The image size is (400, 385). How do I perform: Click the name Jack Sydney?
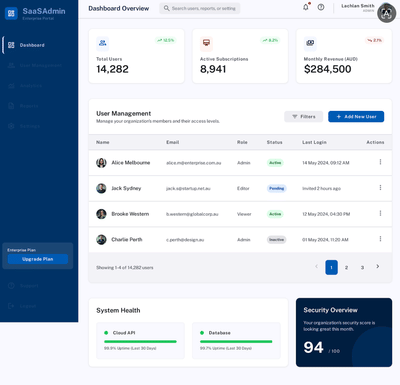coord(126,188)
